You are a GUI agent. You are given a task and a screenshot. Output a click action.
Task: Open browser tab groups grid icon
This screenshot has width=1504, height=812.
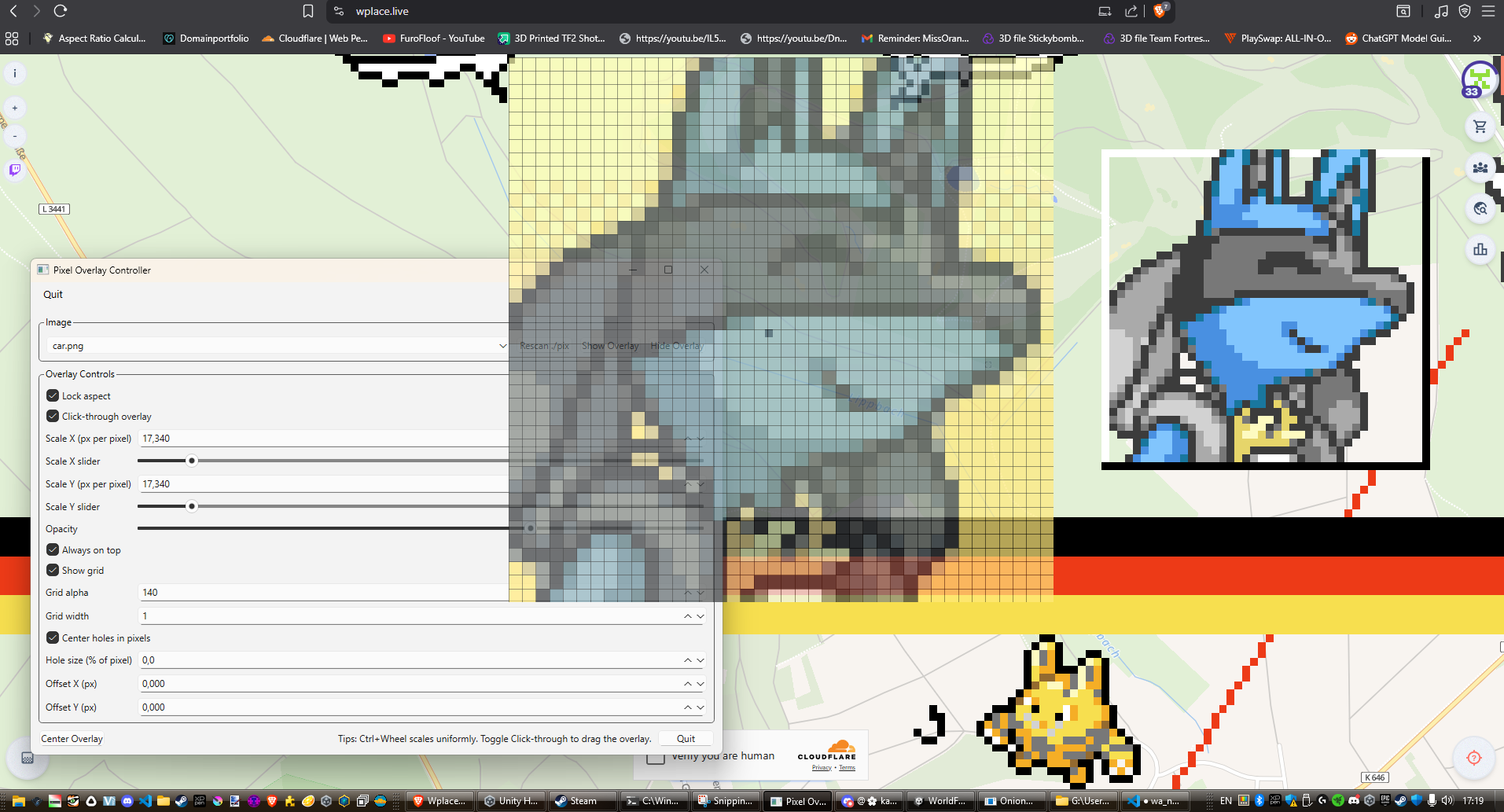click(x=12, y=38)
